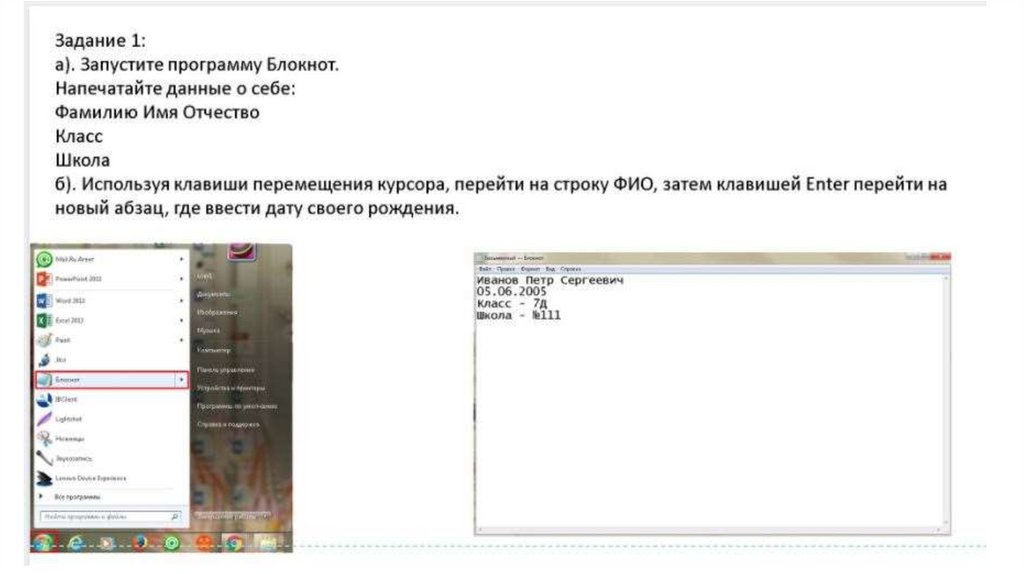Launch Word 2013 from the Start menu
The width and height of the screenshot is (1024, 574).
[111, 301]
